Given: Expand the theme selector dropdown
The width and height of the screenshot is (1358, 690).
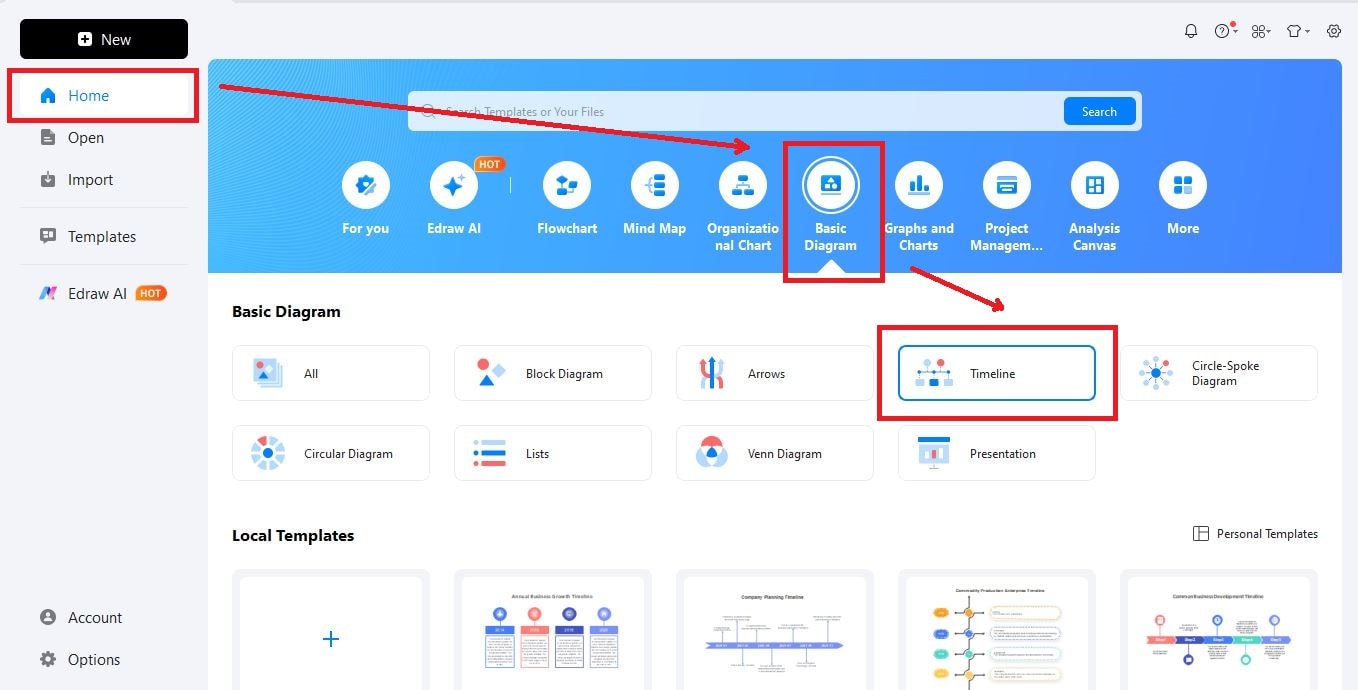Looking at the screenshot, I should pyautogui.click(x=1297, y=31).
